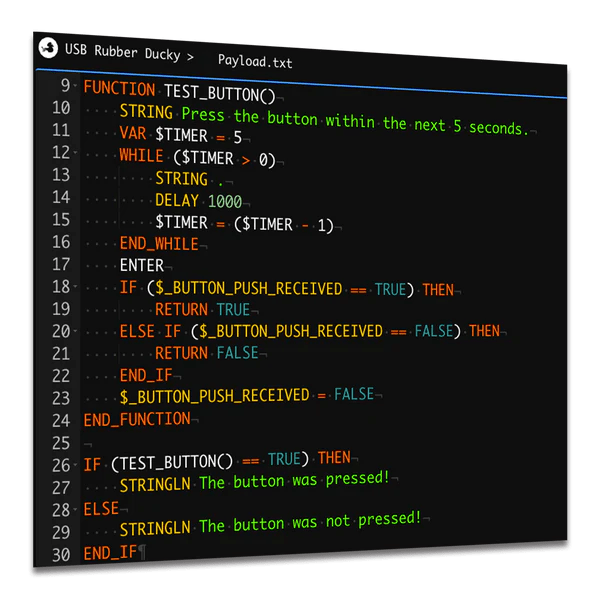Click the text 'The button was not pressed!'
Image resolution: width=600 pixels, height=600 pixels.
pos(310,522)
